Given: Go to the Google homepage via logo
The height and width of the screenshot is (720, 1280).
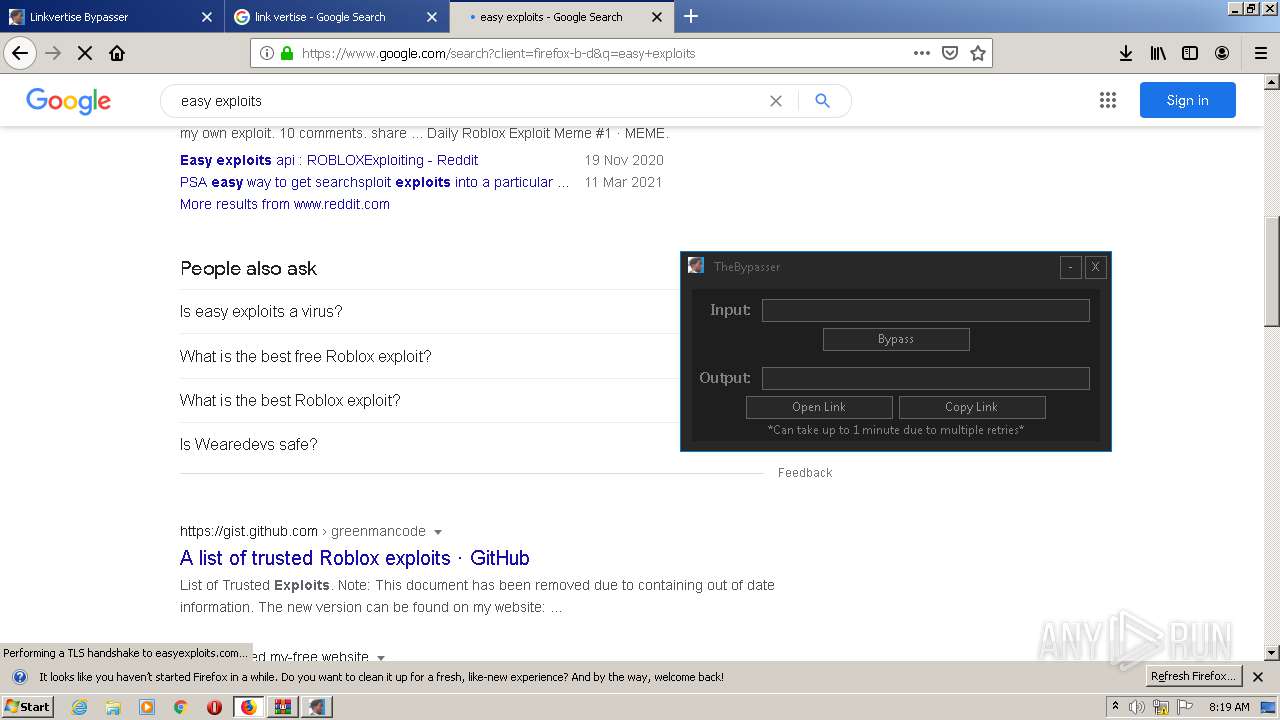Looking at the screenshot, I should click(68, 100).
